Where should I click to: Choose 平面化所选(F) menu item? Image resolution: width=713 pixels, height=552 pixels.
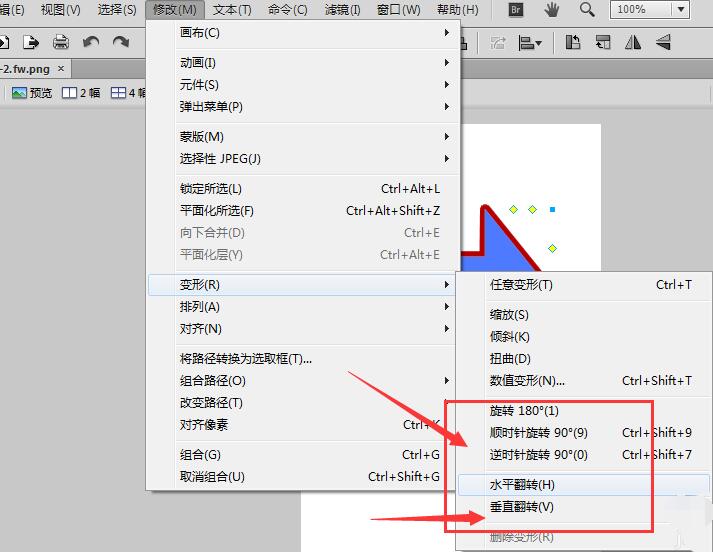click(x=303, y=211)
